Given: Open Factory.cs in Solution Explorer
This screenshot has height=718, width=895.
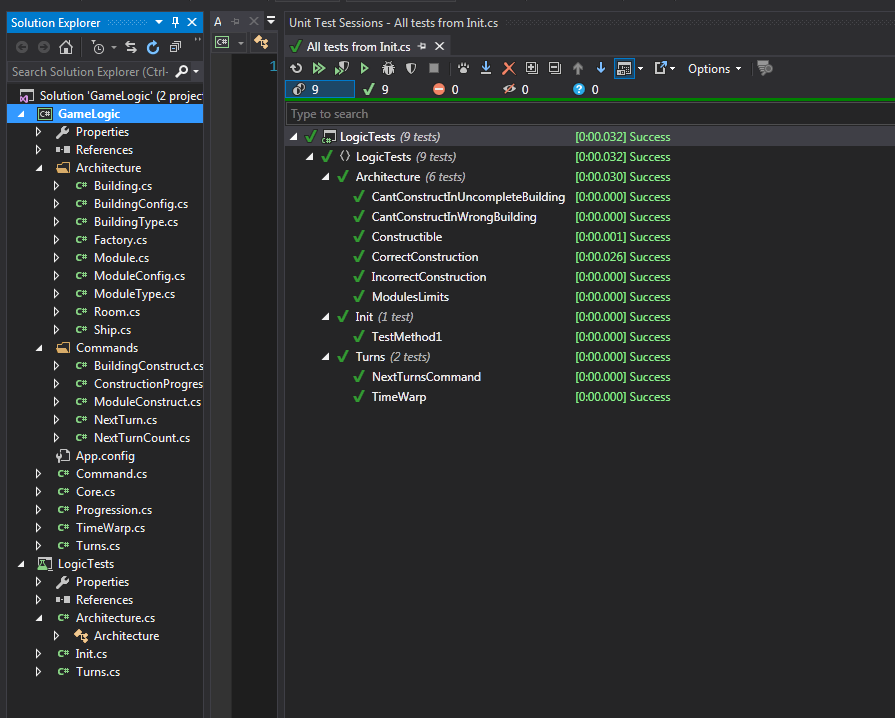Looking at the screenshot, I should (120, 240).
